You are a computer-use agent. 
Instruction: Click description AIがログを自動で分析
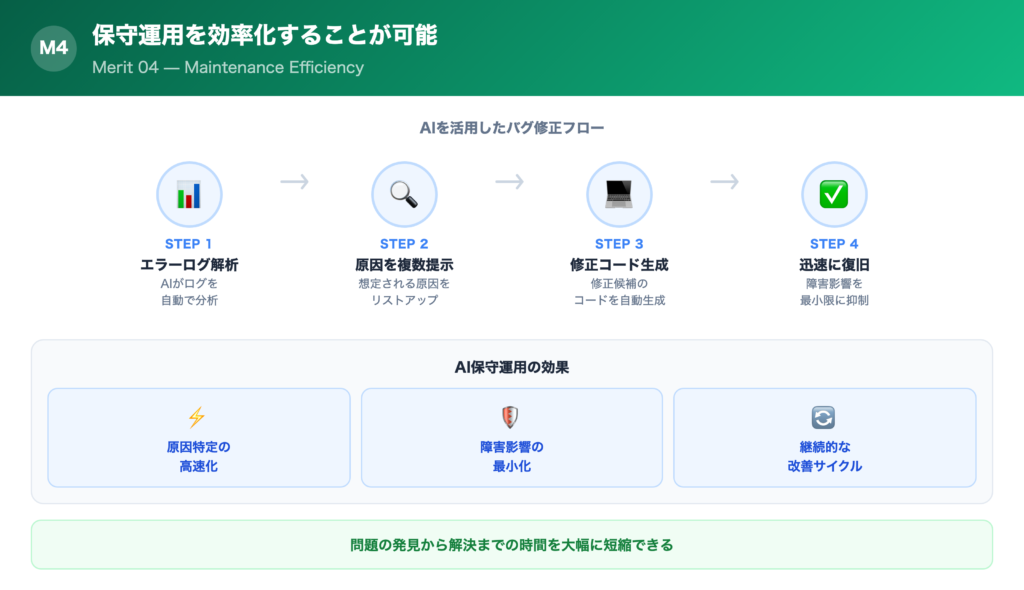(189, 292)
